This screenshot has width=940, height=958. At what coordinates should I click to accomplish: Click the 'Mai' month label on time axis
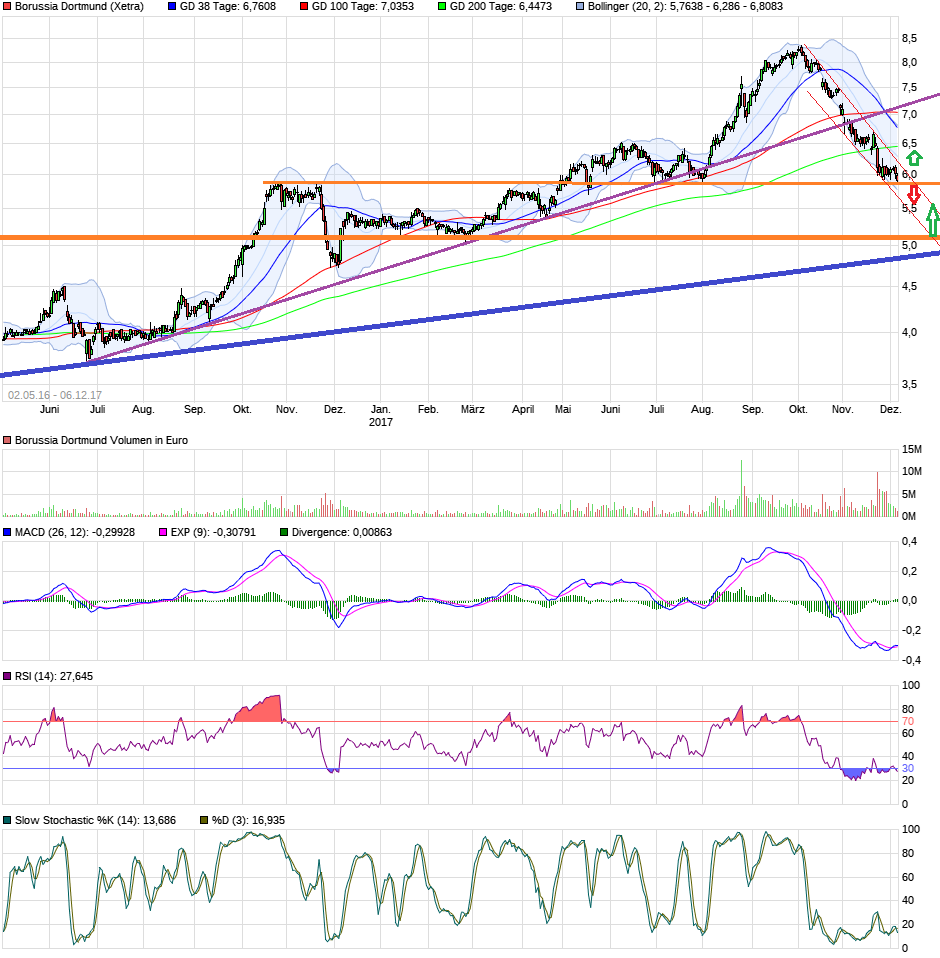click(563, 409)
